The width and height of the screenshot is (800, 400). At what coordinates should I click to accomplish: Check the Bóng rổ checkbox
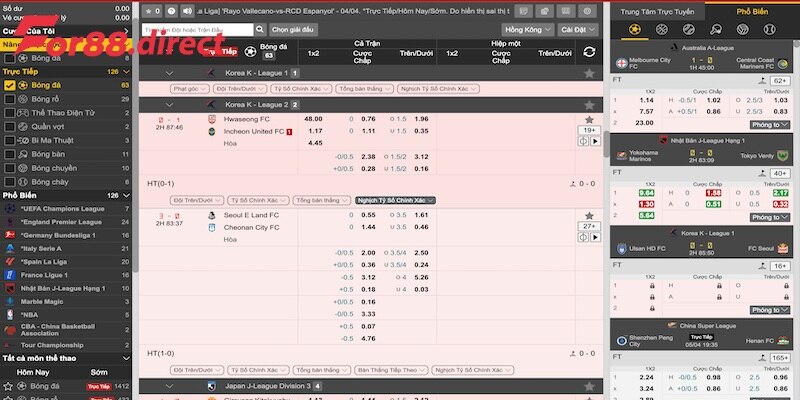pos(9,100)
